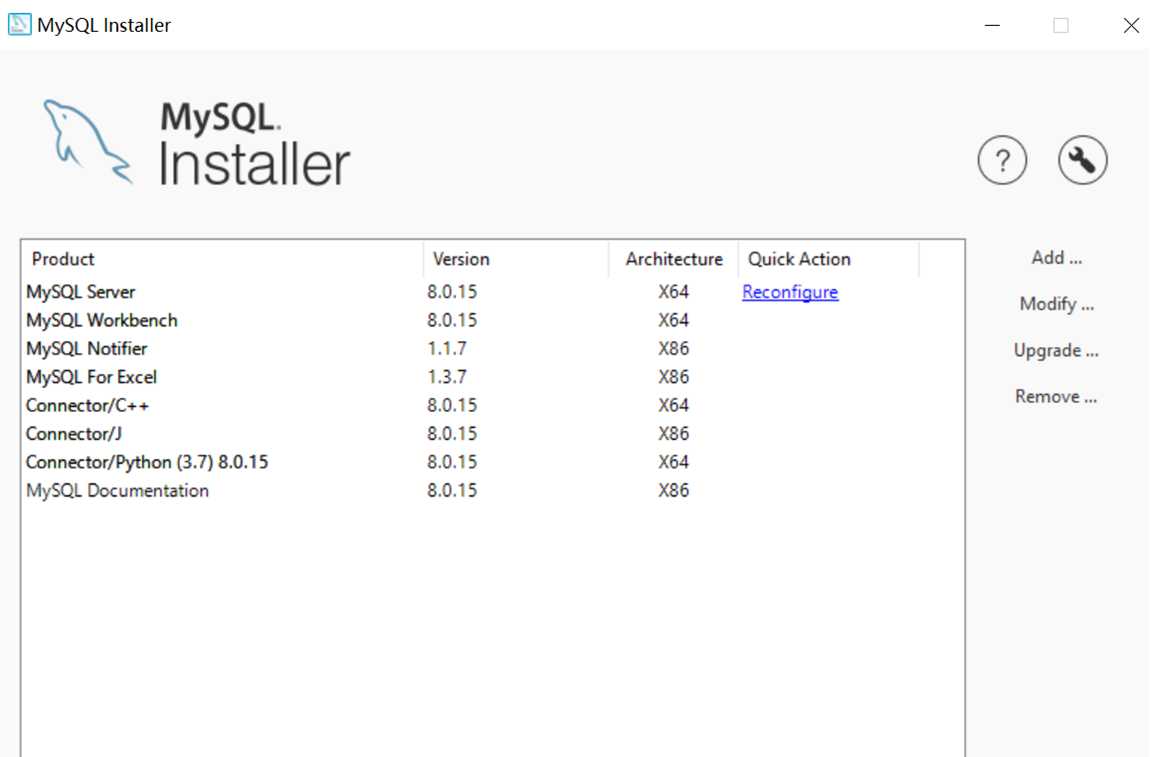Screen dimensions: 1153x757
Task: Click the Upgrade ... button
Action: [x=1056, y=350]
